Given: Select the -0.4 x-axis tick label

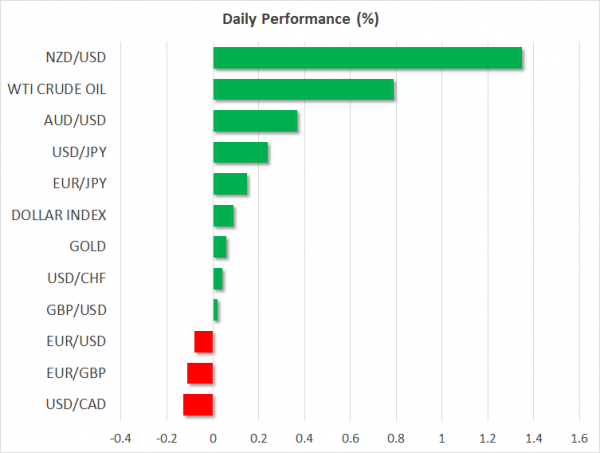Looking at the screenshot, I should pos(120,439).
